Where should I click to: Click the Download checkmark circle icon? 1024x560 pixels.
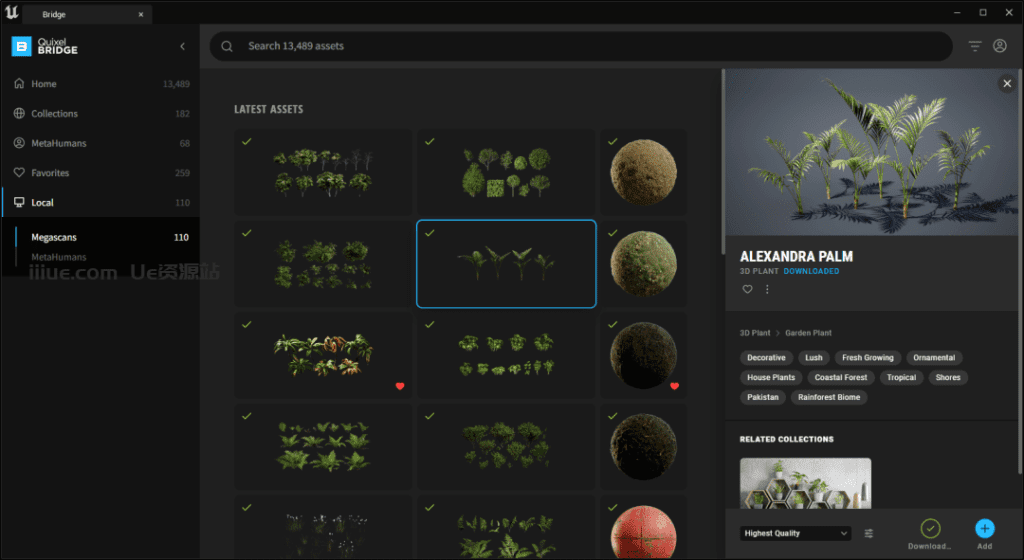pyautogui.click(x=930, y=528)
